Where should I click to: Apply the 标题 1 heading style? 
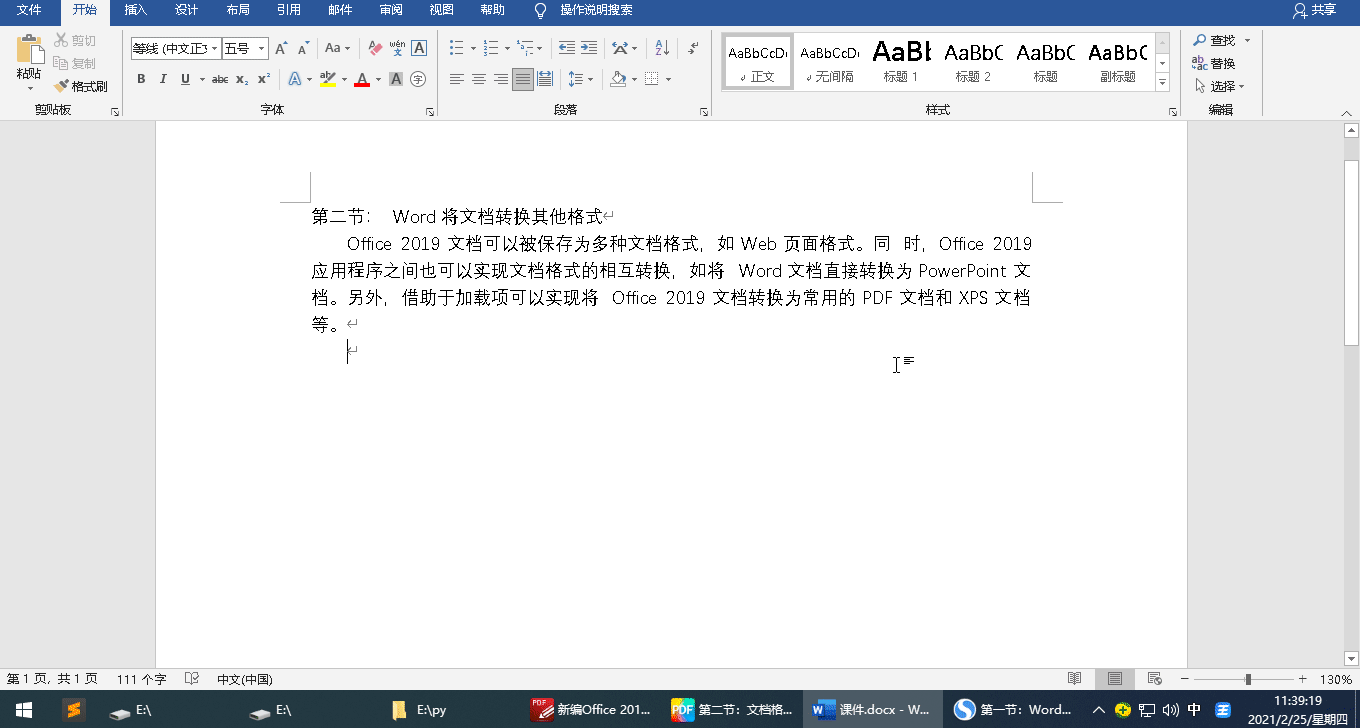click(x=901, y=61)
